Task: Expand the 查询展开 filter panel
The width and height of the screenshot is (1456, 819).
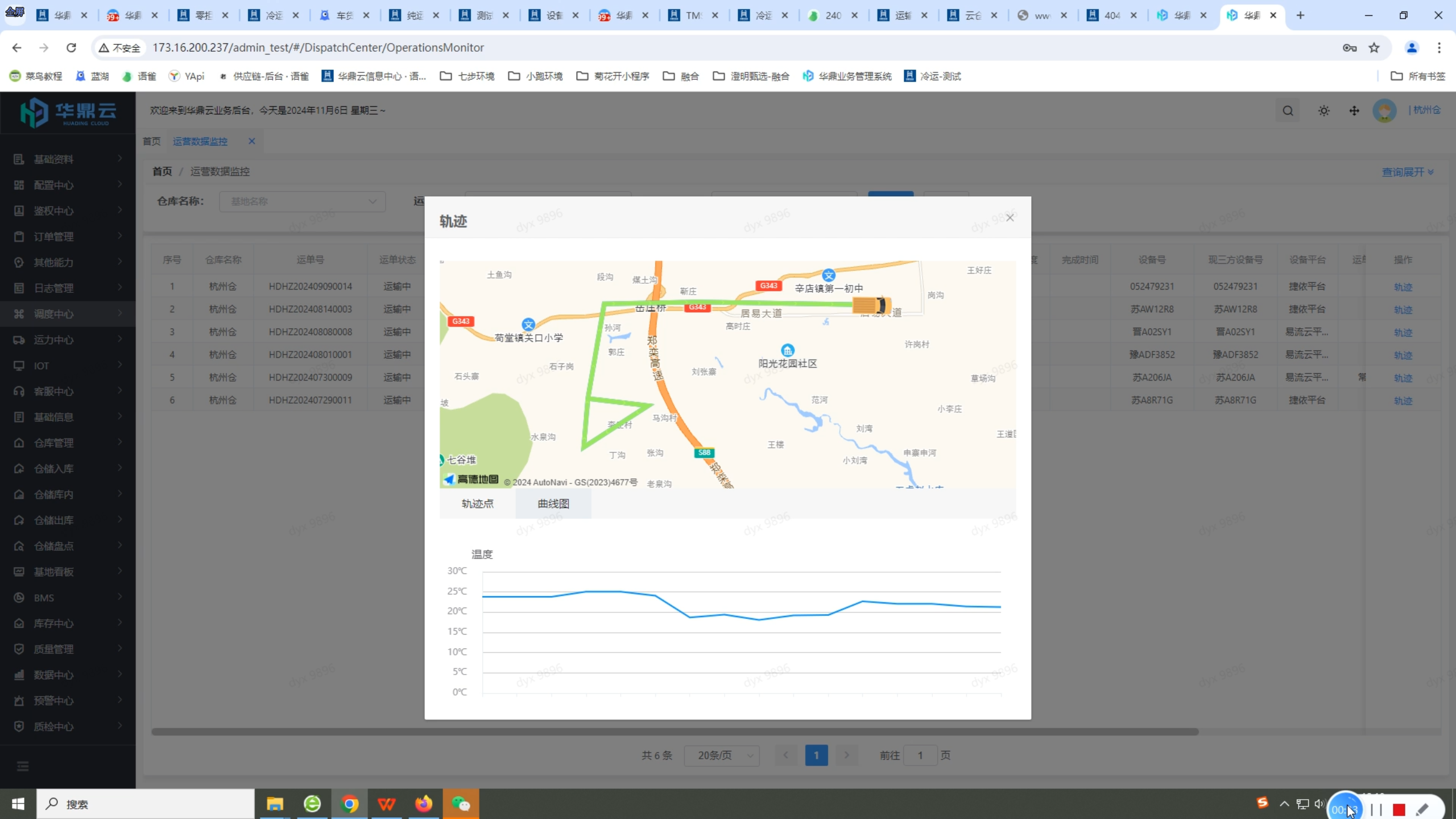Action: [x=1407, y=172]
